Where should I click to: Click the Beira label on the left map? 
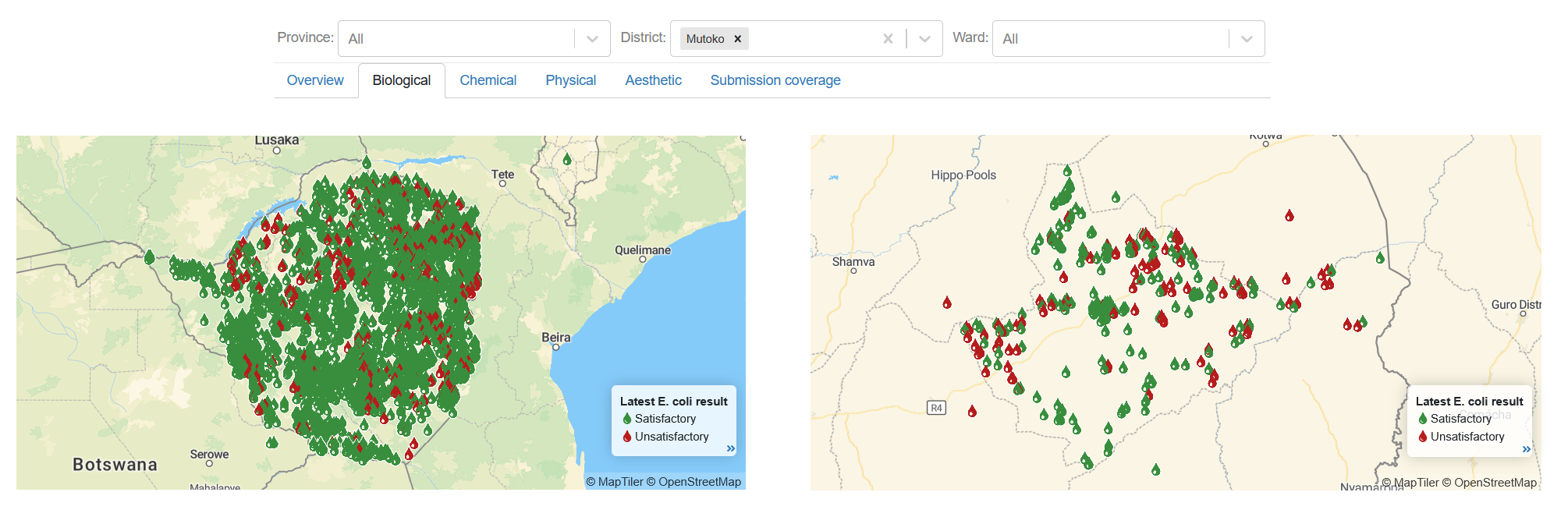(556, 338)
